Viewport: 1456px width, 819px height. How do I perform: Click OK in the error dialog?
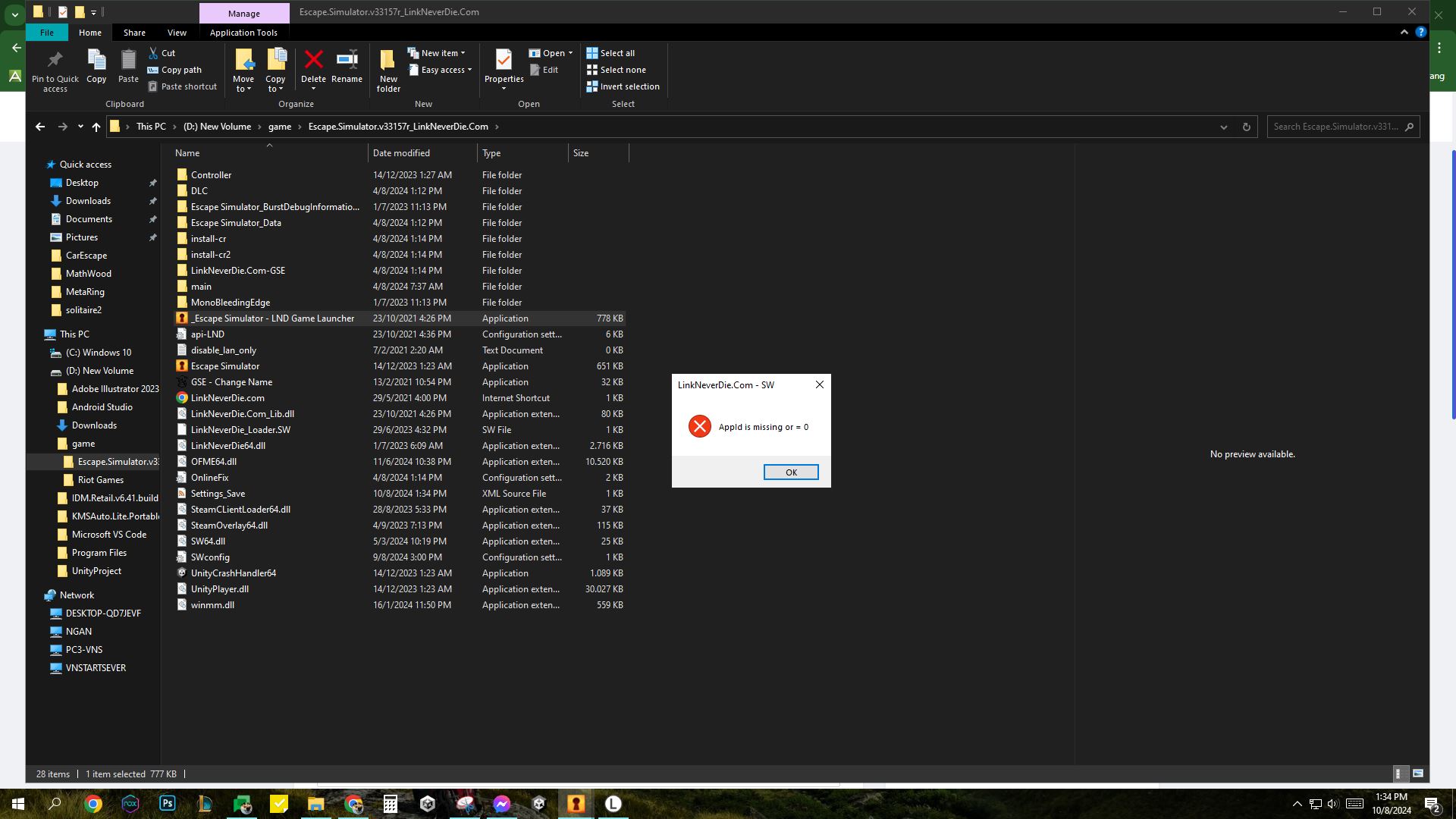pos(790,472)
